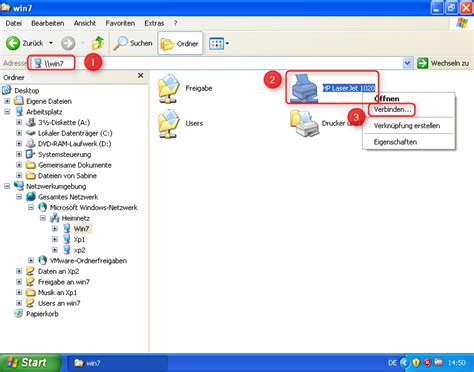Viewport: 474px width, 372px height.
Task: Open the views (Ansichten) icon menu
Action: pyautogui.click(x=216, y=43)
